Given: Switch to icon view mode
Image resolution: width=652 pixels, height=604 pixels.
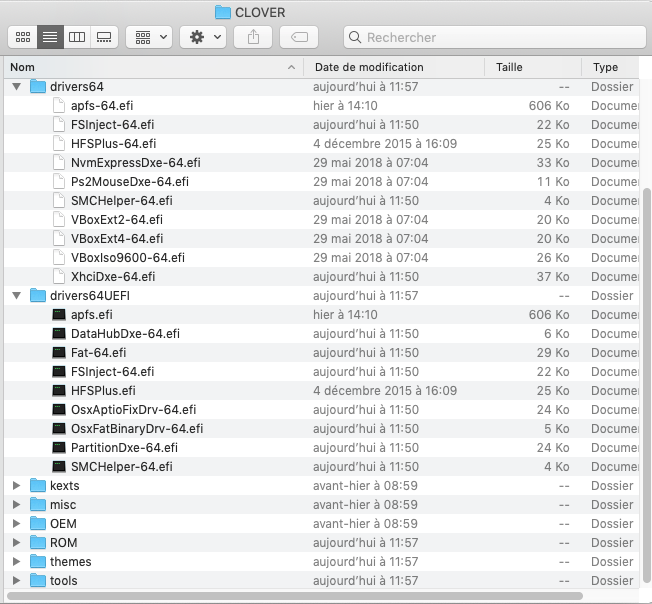Looking at the screenshot, I should tap(22, 37).
